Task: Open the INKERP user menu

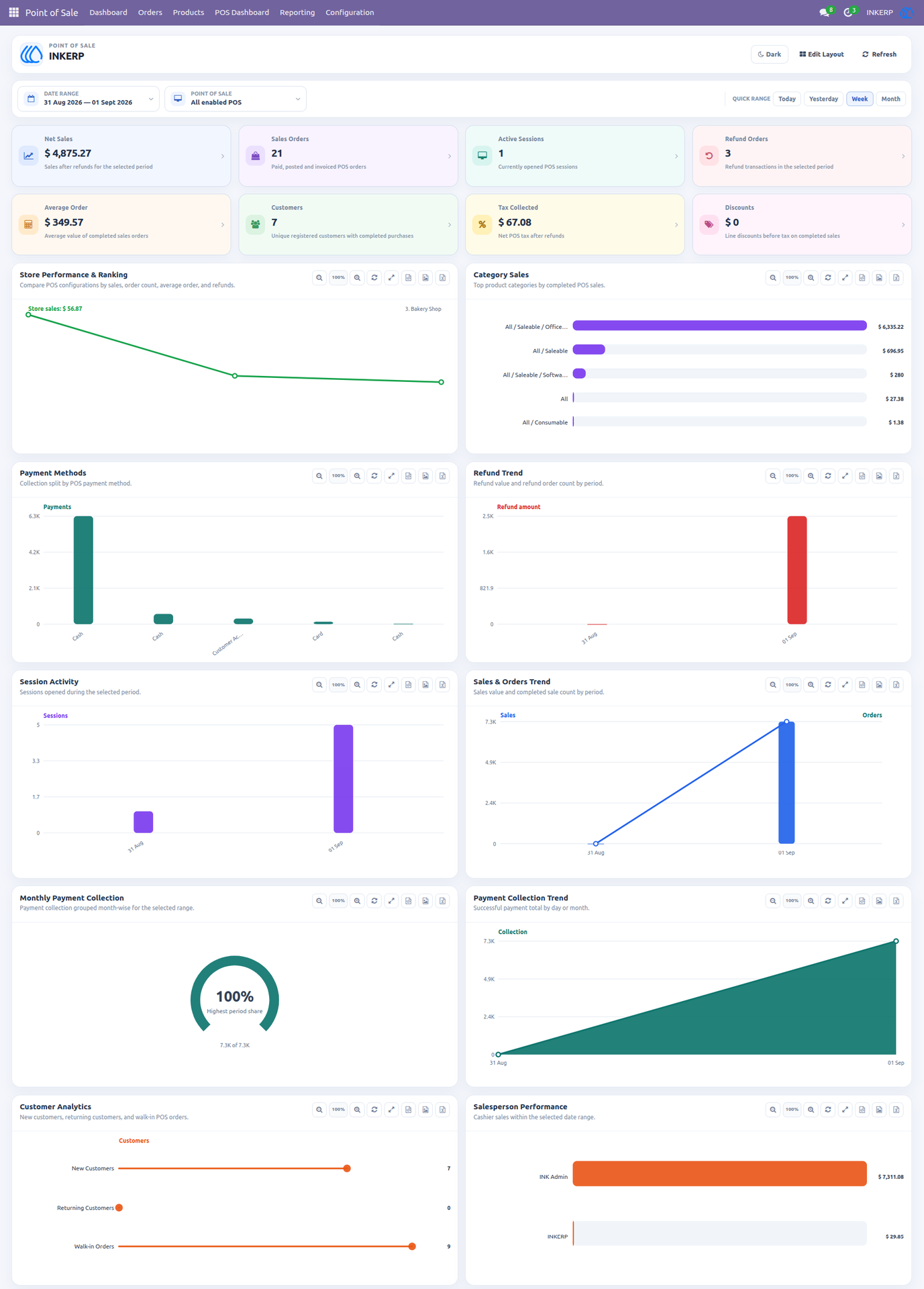Action: 889,13
